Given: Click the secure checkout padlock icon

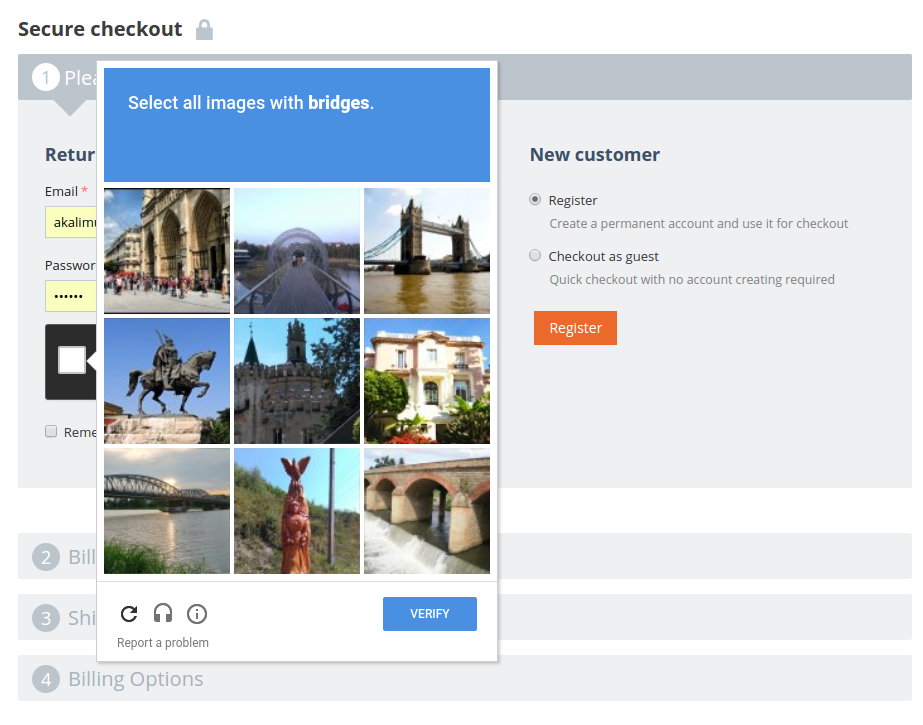Looking at the screenshot, I should [x=204, y=29].
